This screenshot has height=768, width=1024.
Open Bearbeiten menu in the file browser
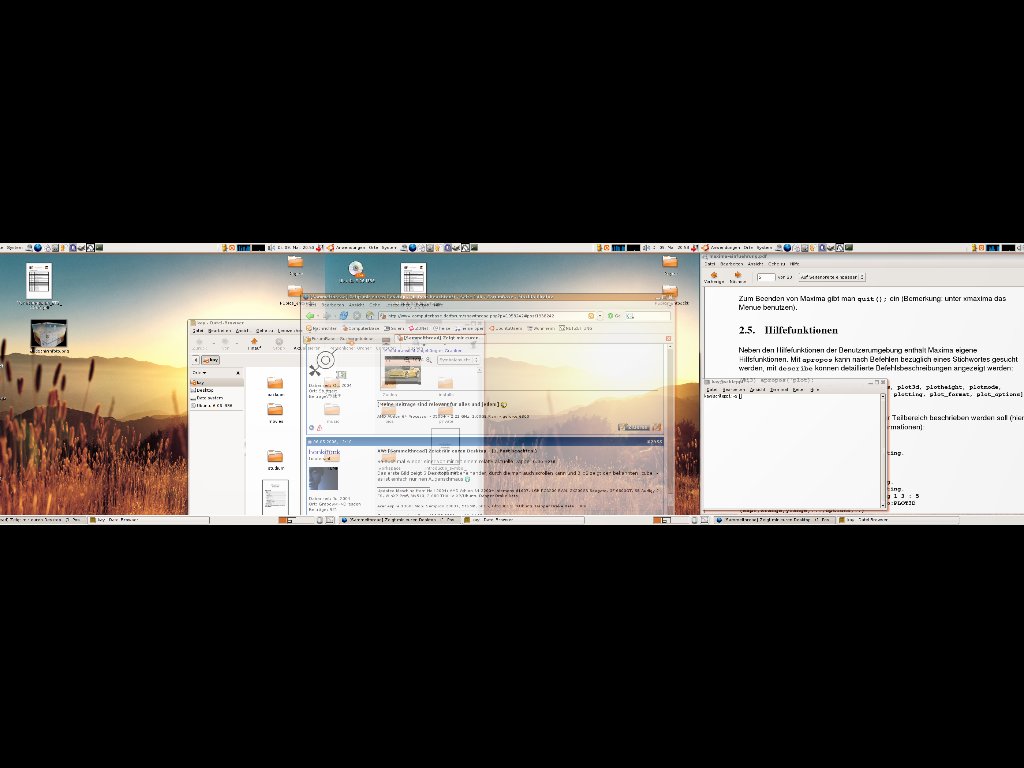[x=219, y=330]
